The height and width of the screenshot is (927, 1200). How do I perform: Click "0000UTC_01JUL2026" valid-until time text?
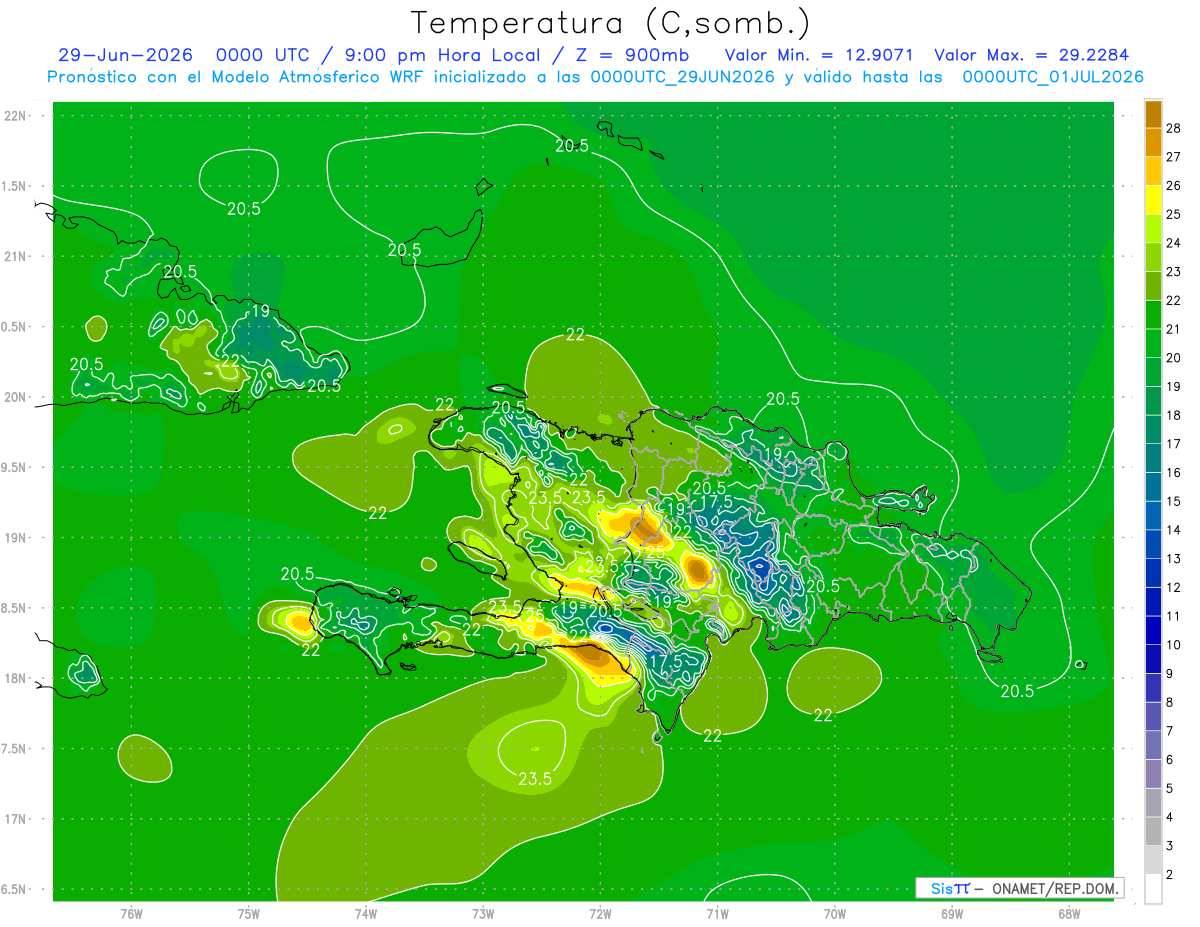coord(1053,77)
